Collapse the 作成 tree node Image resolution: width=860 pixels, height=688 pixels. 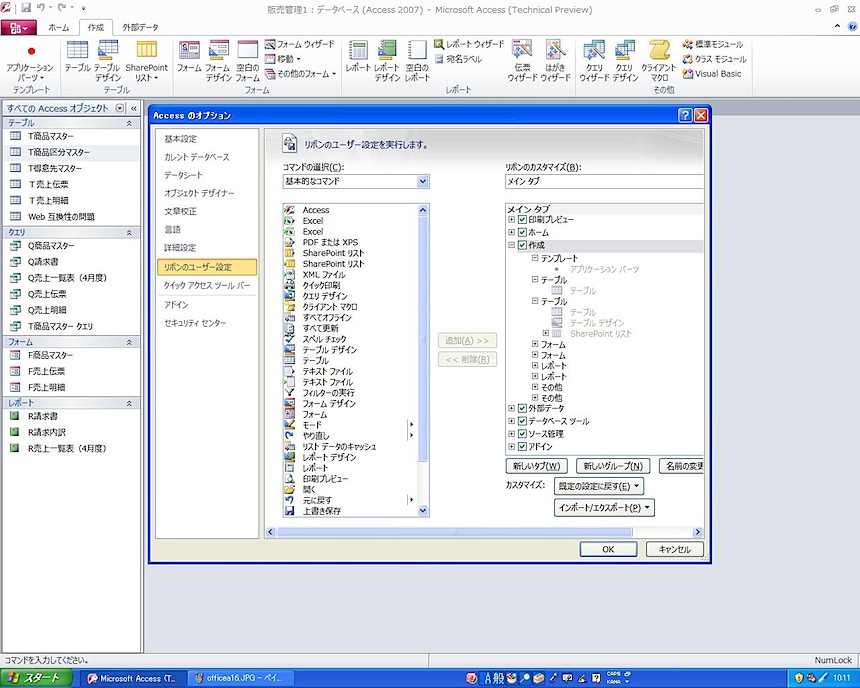[x=511, y=245]
